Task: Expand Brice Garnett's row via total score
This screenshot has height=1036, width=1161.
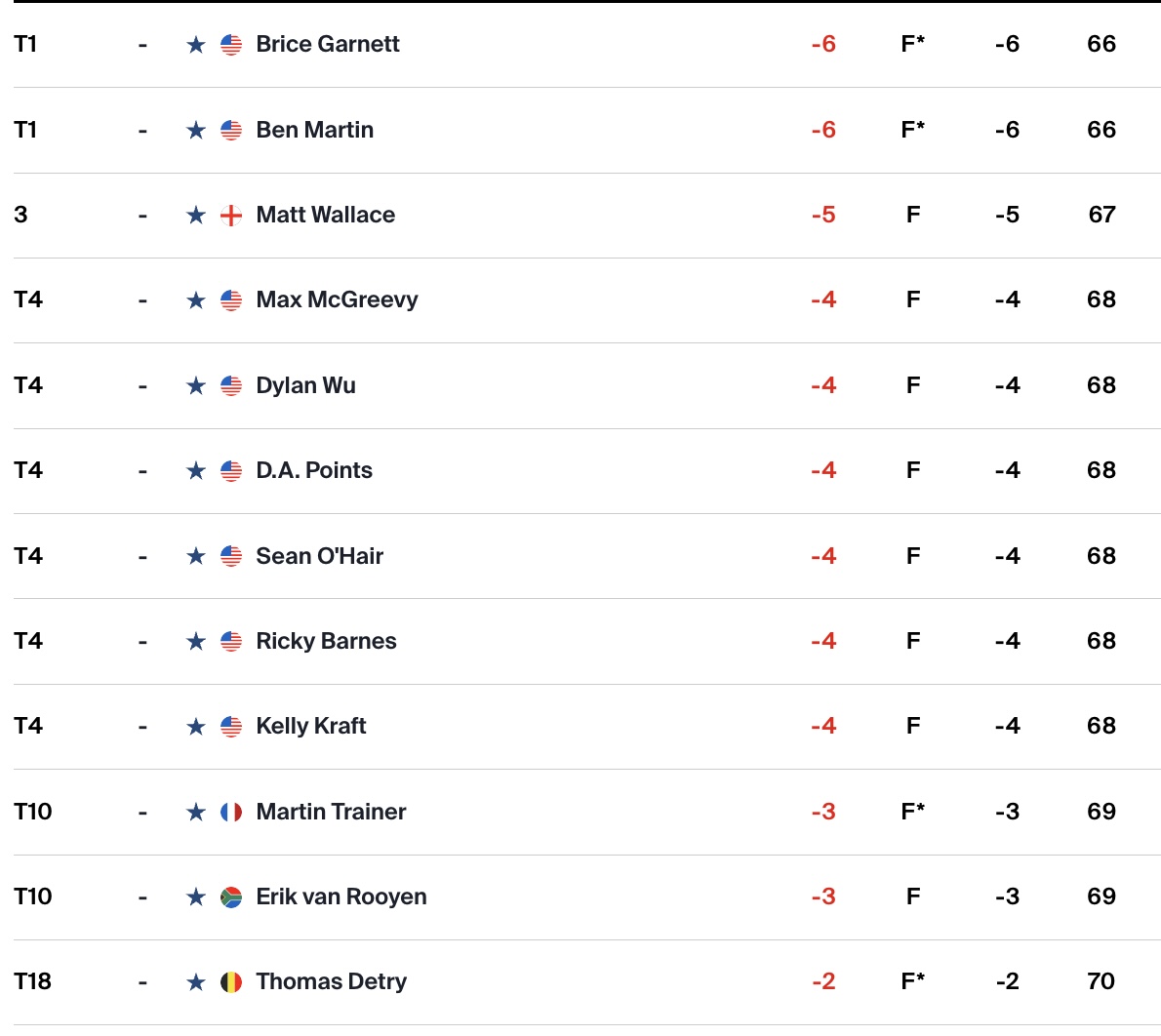Action: [x=823, y=45]
